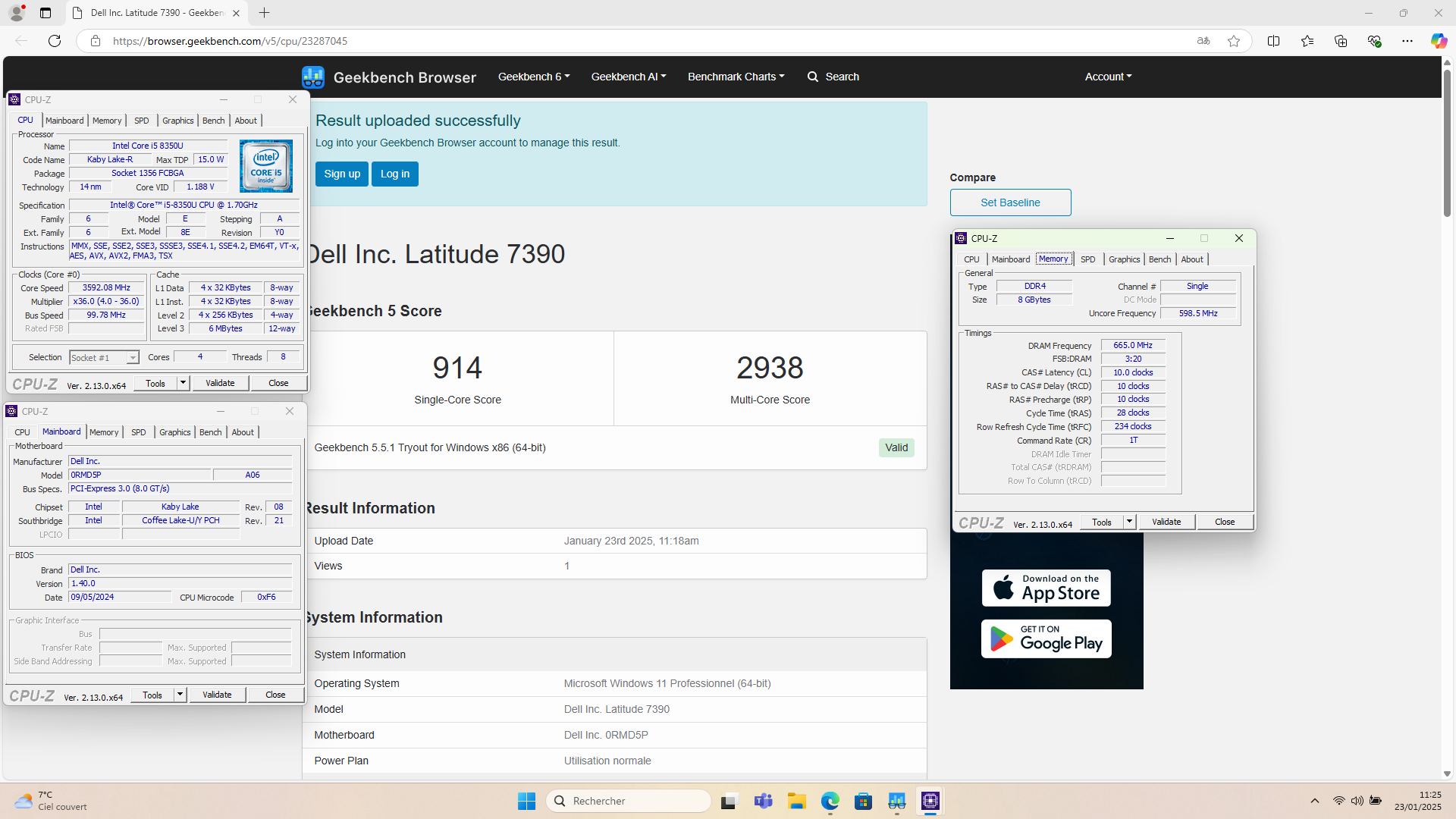
Task: Click the Log in button
Action: [395, 174]
